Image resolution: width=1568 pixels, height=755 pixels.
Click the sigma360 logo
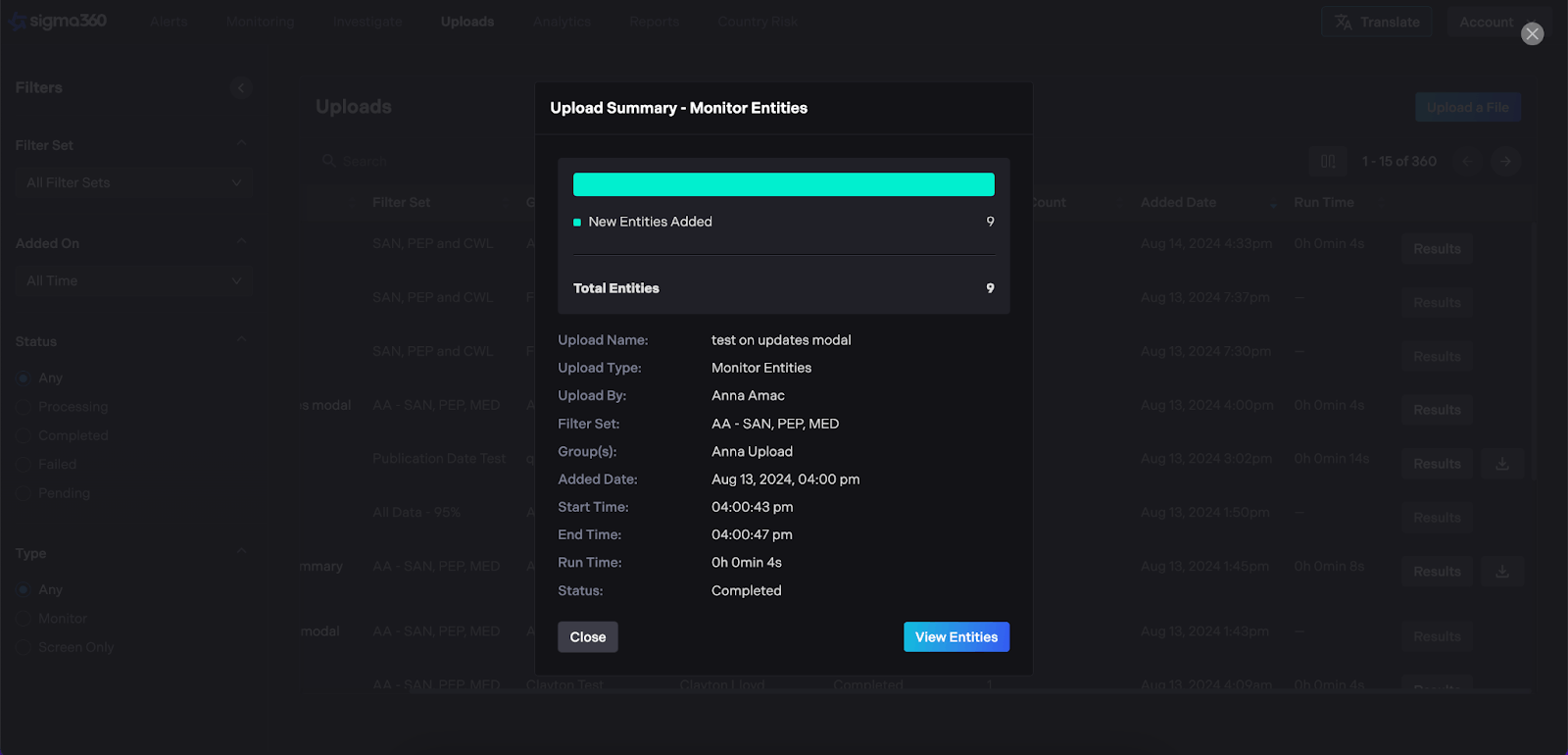(x=59, y=22)
